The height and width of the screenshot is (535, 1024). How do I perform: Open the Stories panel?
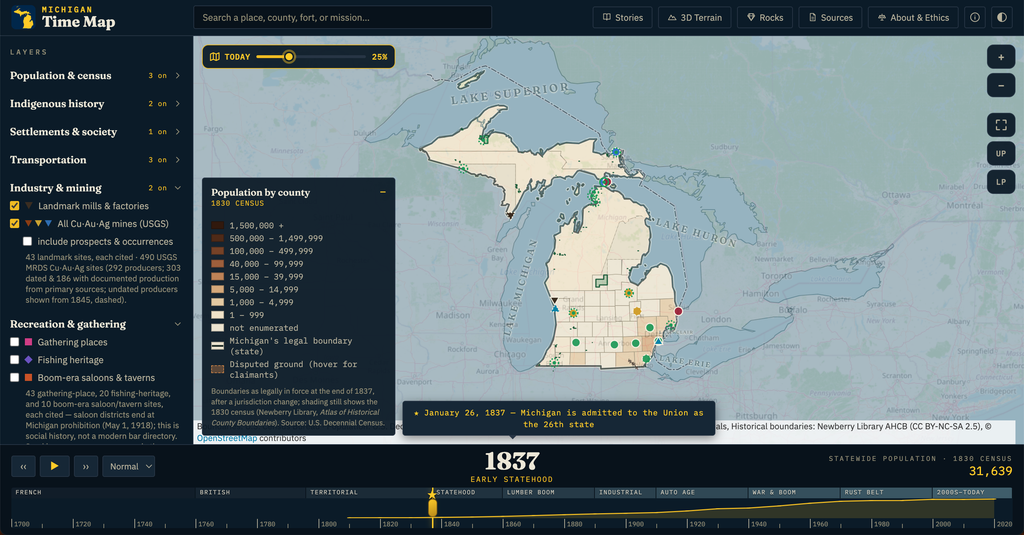click(623, 18)
